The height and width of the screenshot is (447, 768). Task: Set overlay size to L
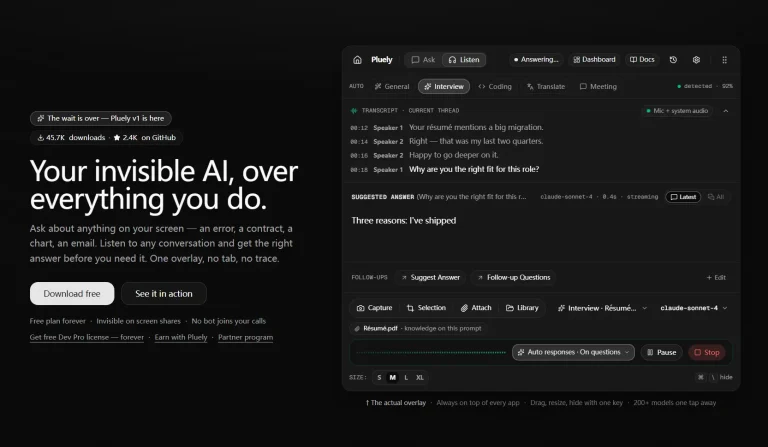[x=406, y=378]
